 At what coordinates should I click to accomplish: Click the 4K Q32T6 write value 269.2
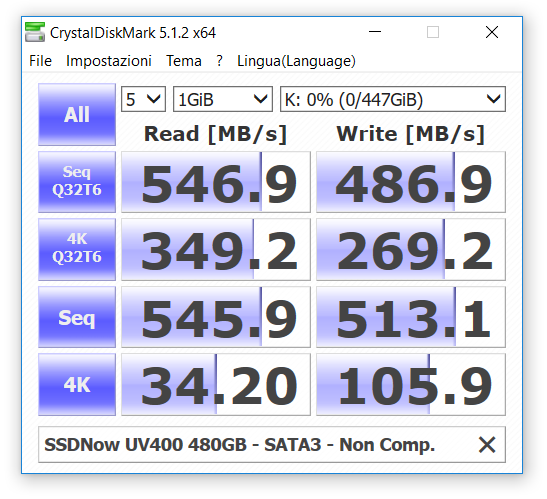(x=411, y=249)
